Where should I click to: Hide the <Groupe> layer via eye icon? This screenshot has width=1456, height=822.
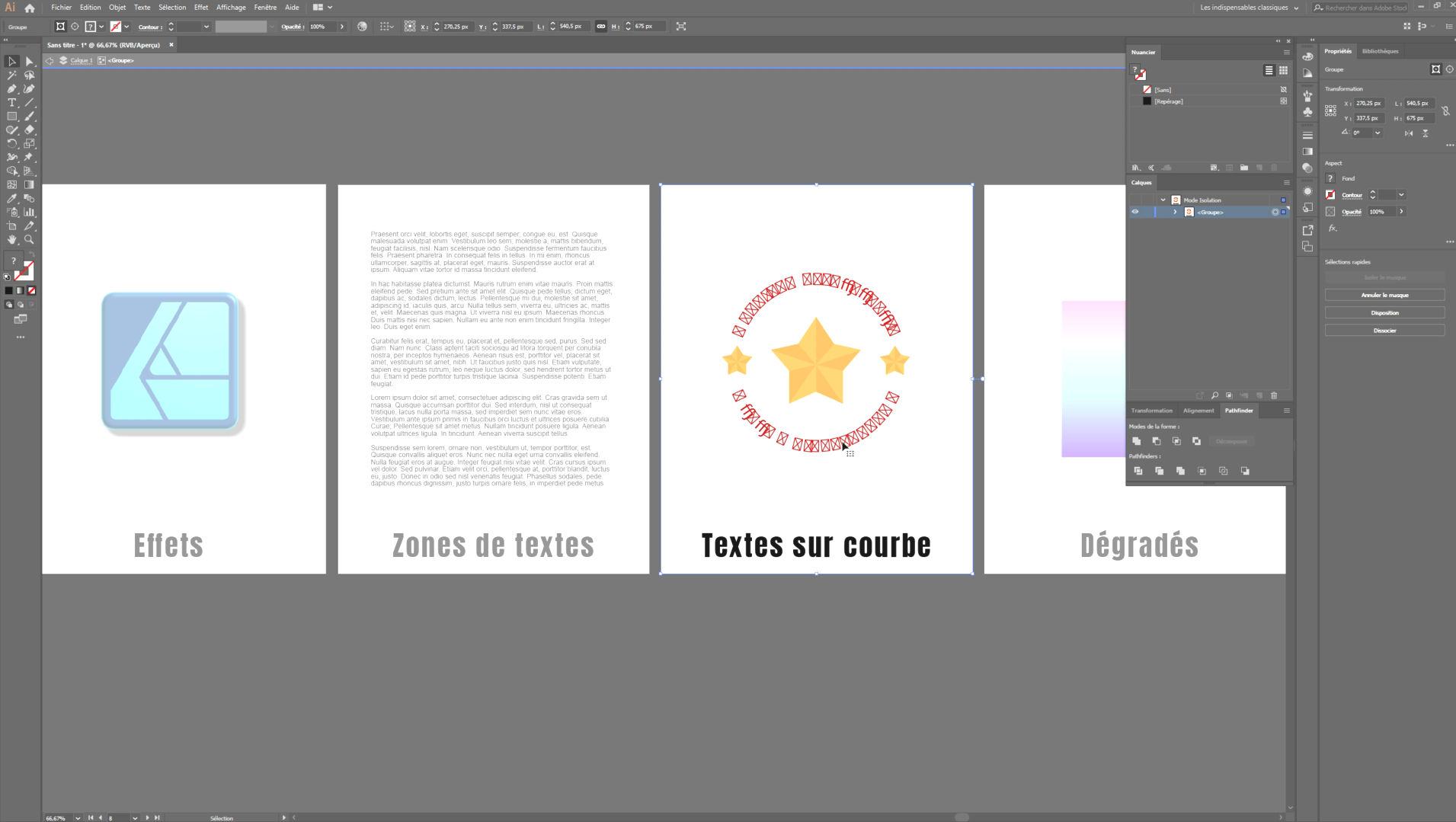(1135, 212)
